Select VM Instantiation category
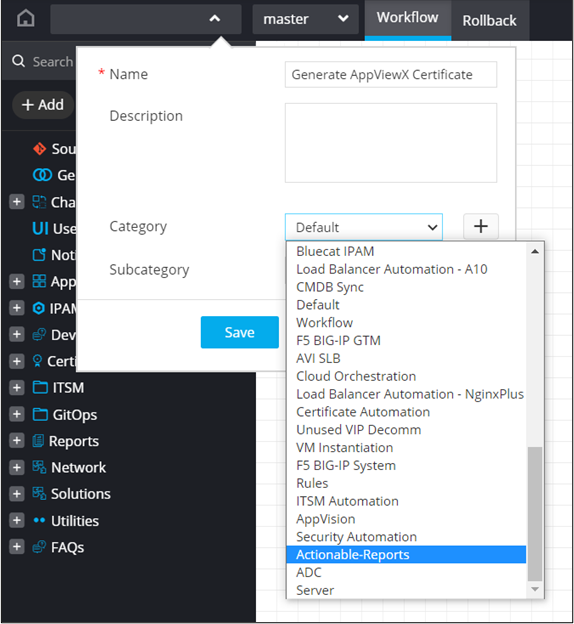This screenshot has height=624, width=574. click(406, 448)
